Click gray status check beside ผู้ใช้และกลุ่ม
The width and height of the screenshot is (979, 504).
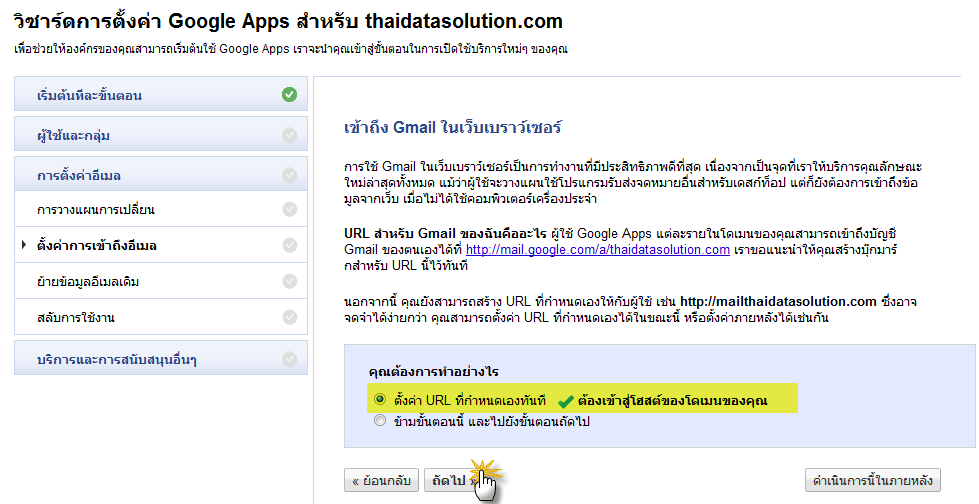(x=289, y=135)
